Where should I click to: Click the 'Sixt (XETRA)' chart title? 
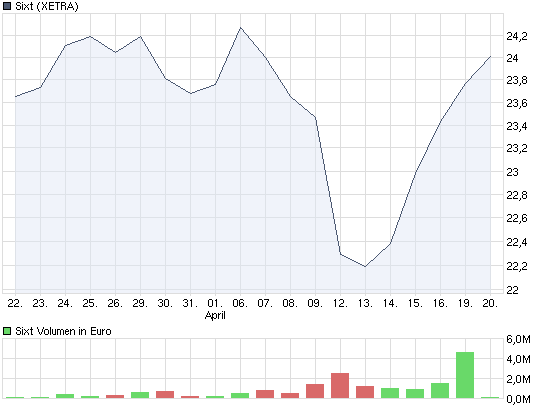(47, 6)
